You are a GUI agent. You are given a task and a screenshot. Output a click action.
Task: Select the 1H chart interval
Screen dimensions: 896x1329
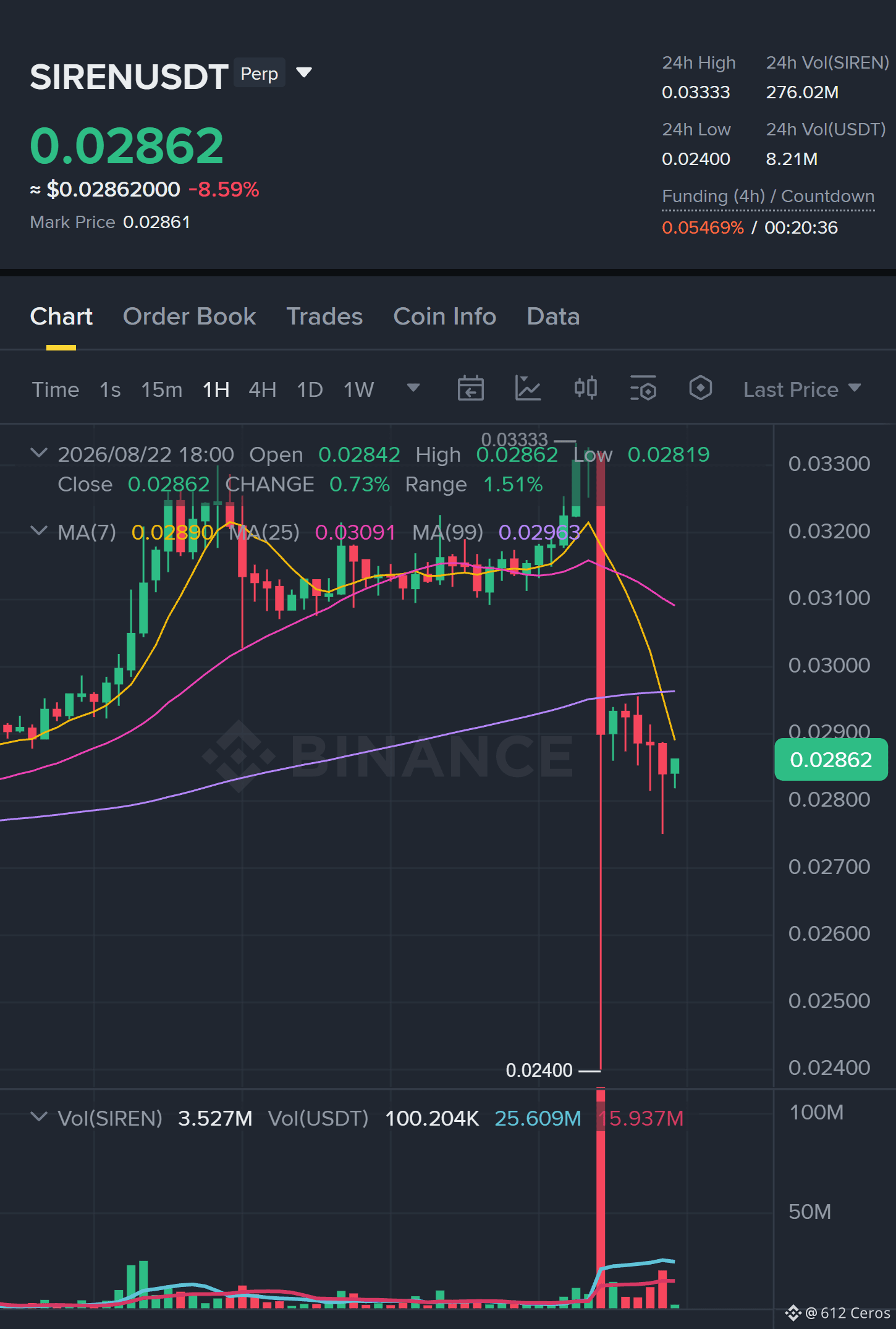click(216, 389)
